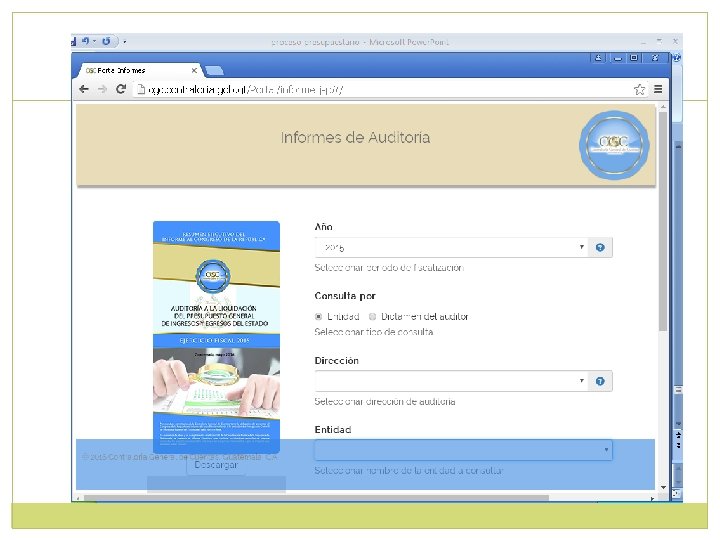Click the browser forward arrow

[x=102, y=89]
